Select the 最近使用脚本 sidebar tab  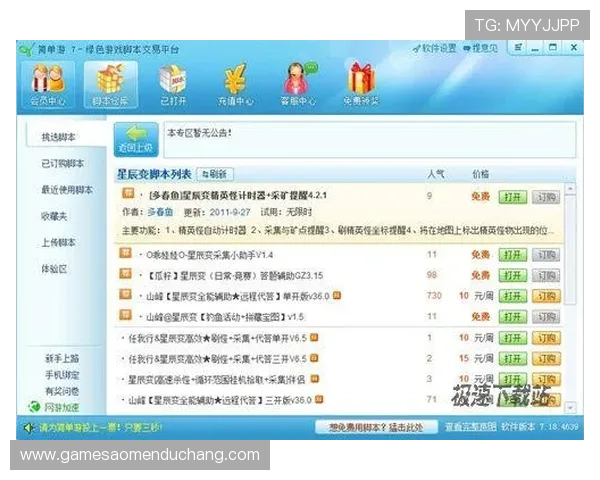pos(67,190)
